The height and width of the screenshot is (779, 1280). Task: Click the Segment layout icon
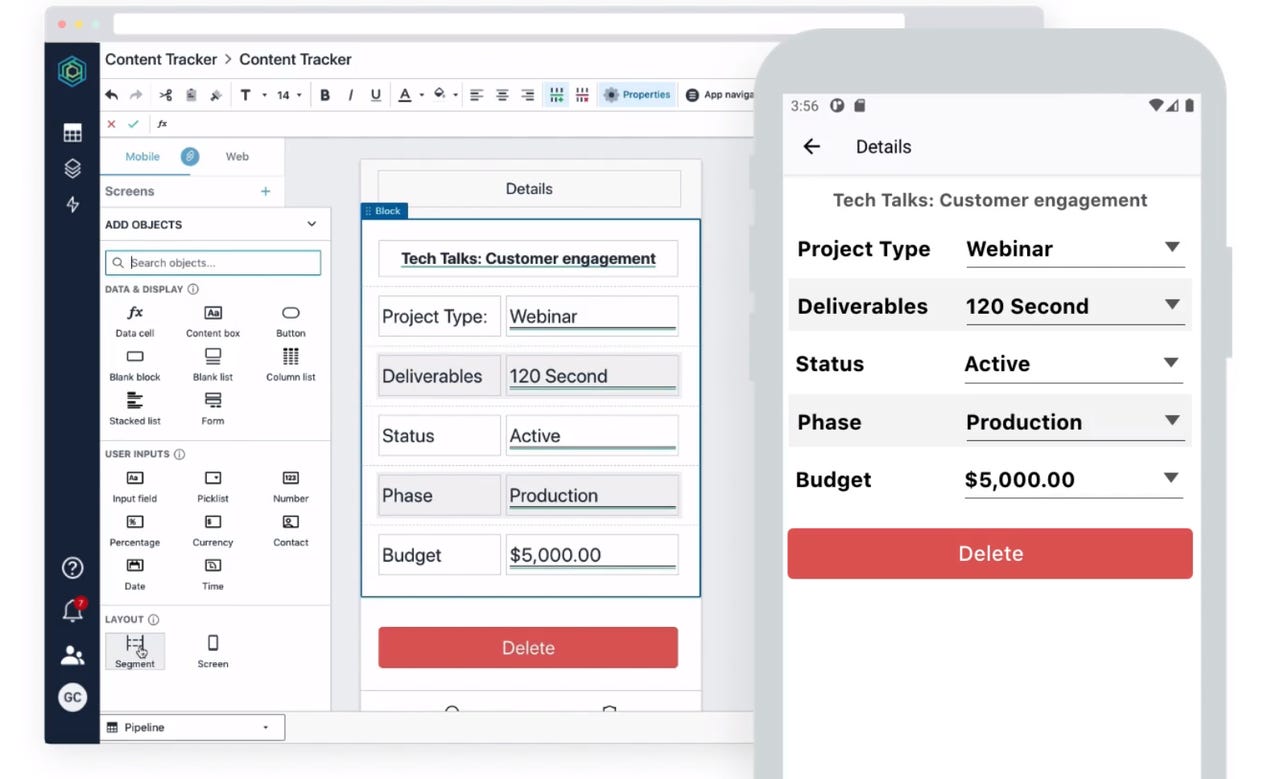[x=135, y=650]
